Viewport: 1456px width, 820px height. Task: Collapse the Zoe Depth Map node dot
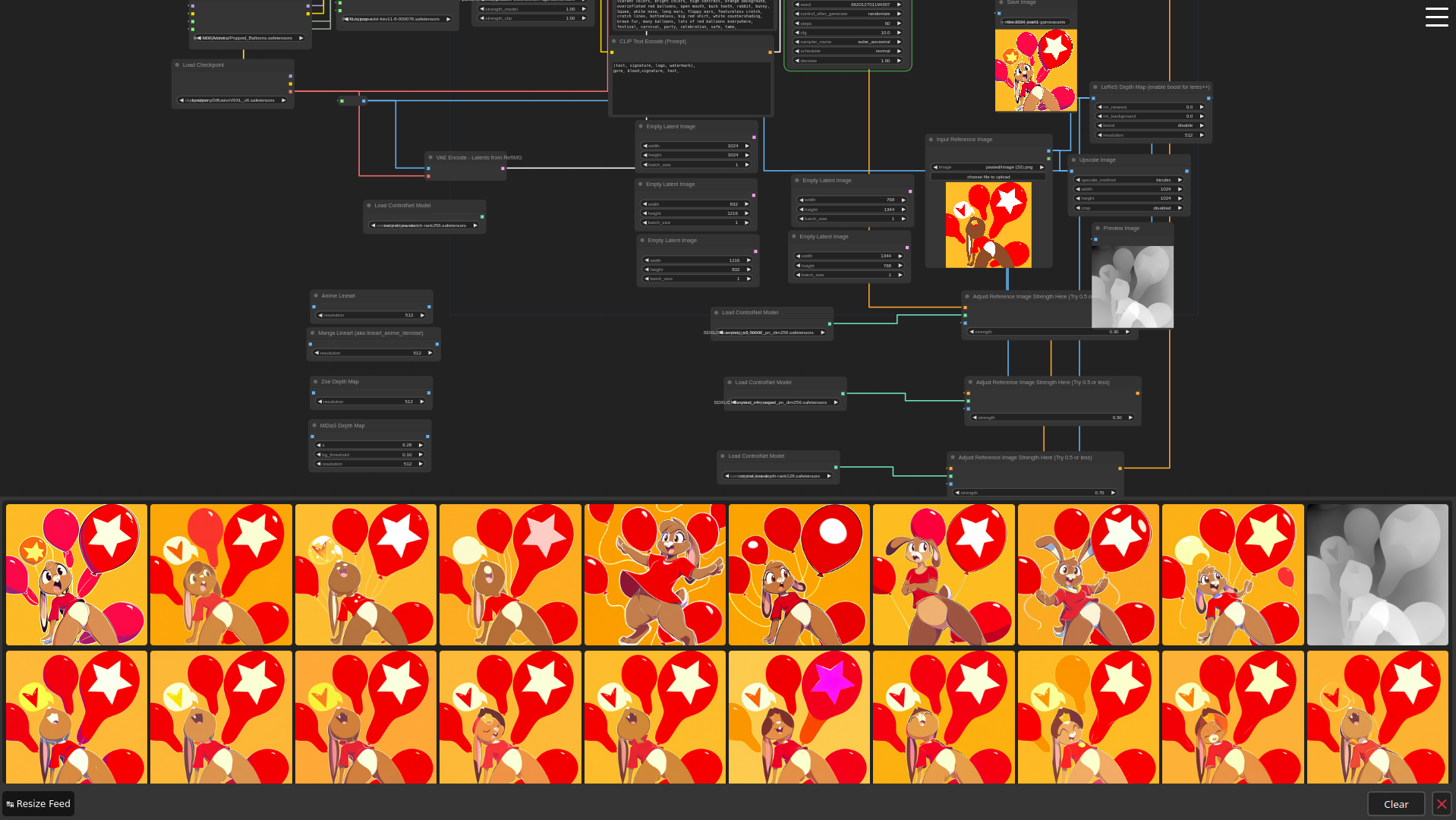(x=316, y=382)
